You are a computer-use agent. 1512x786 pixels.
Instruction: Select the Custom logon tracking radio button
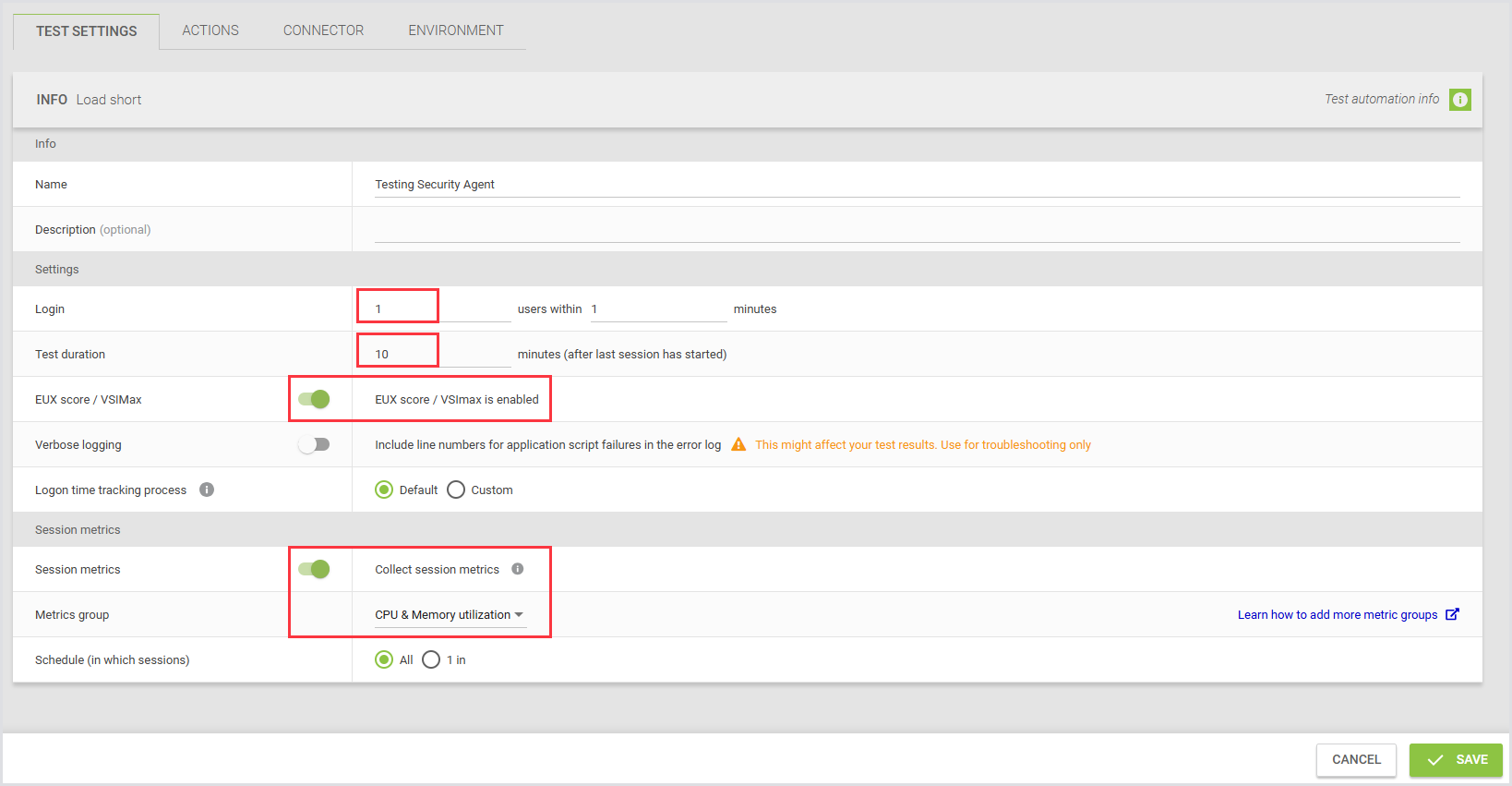coord(456,490)
